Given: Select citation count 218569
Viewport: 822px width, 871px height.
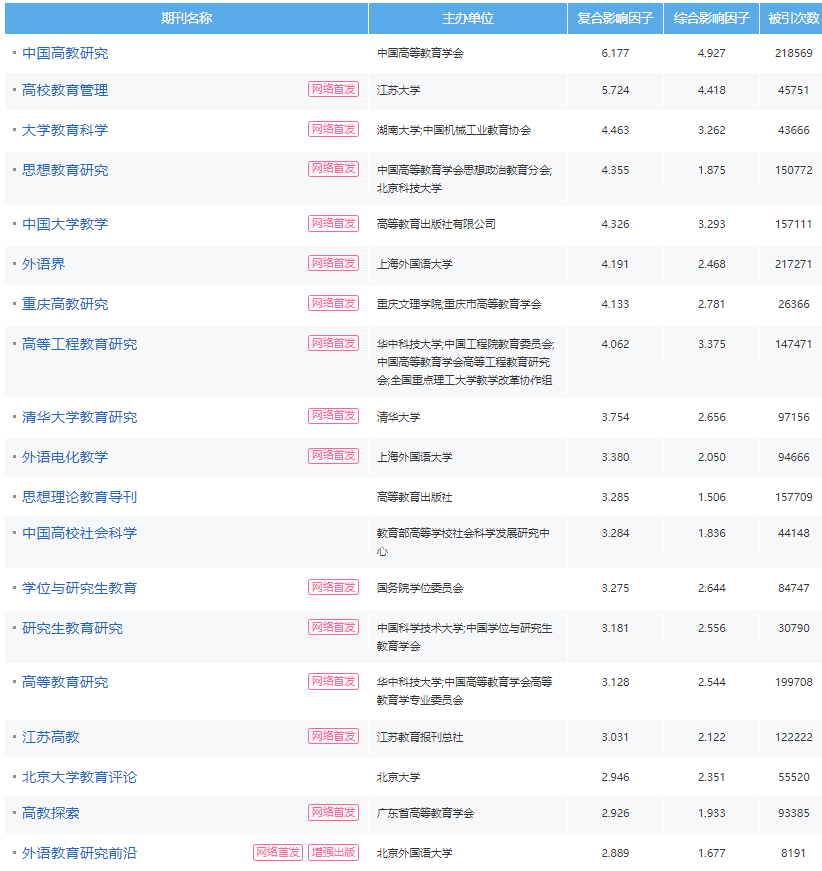Looking at the screenshot, I should pos(794,53).
